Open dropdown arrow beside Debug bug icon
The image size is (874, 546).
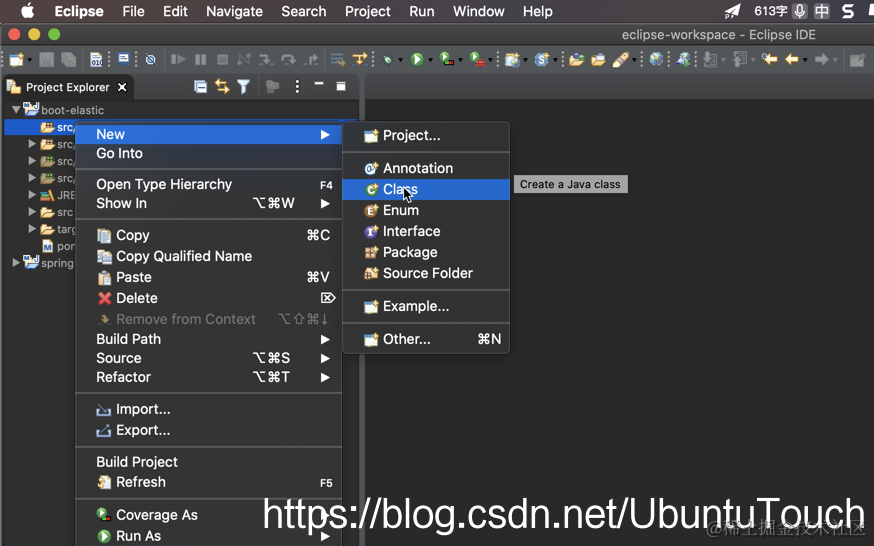(400, 60)
